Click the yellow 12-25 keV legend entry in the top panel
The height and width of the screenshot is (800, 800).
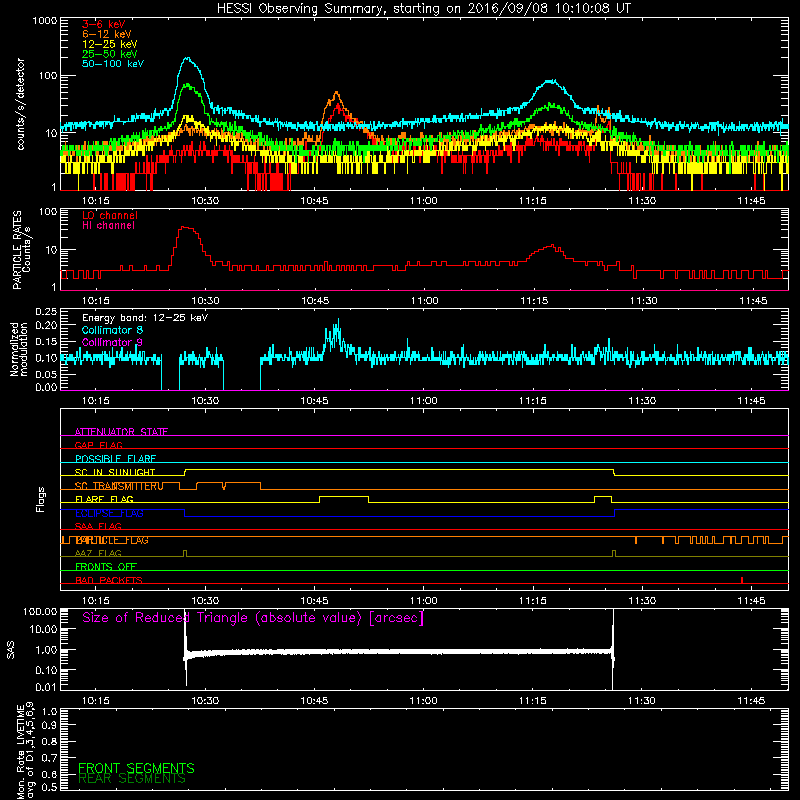click(110, 44)
